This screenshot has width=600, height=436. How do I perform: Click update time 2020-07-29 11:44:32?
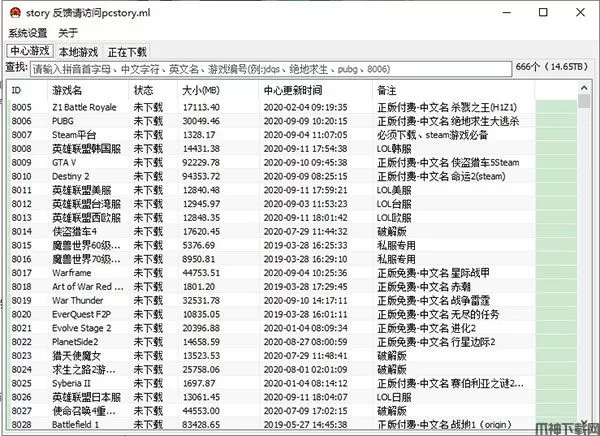click(305, 231)
